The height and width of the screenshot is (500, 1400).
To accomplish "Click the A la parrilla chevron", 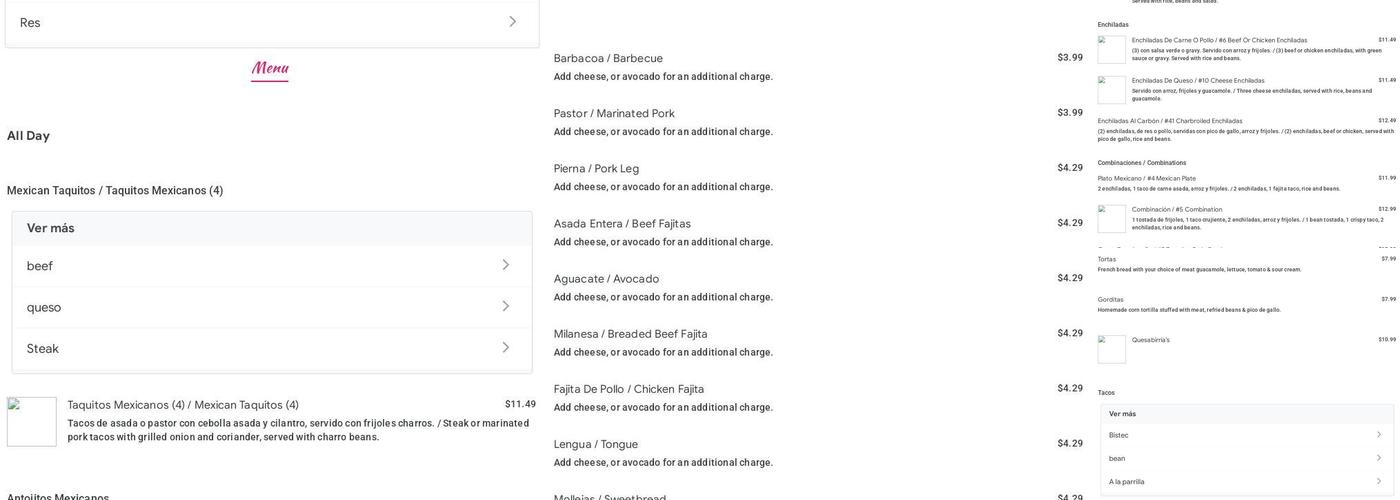I will tap(1379, 481).
